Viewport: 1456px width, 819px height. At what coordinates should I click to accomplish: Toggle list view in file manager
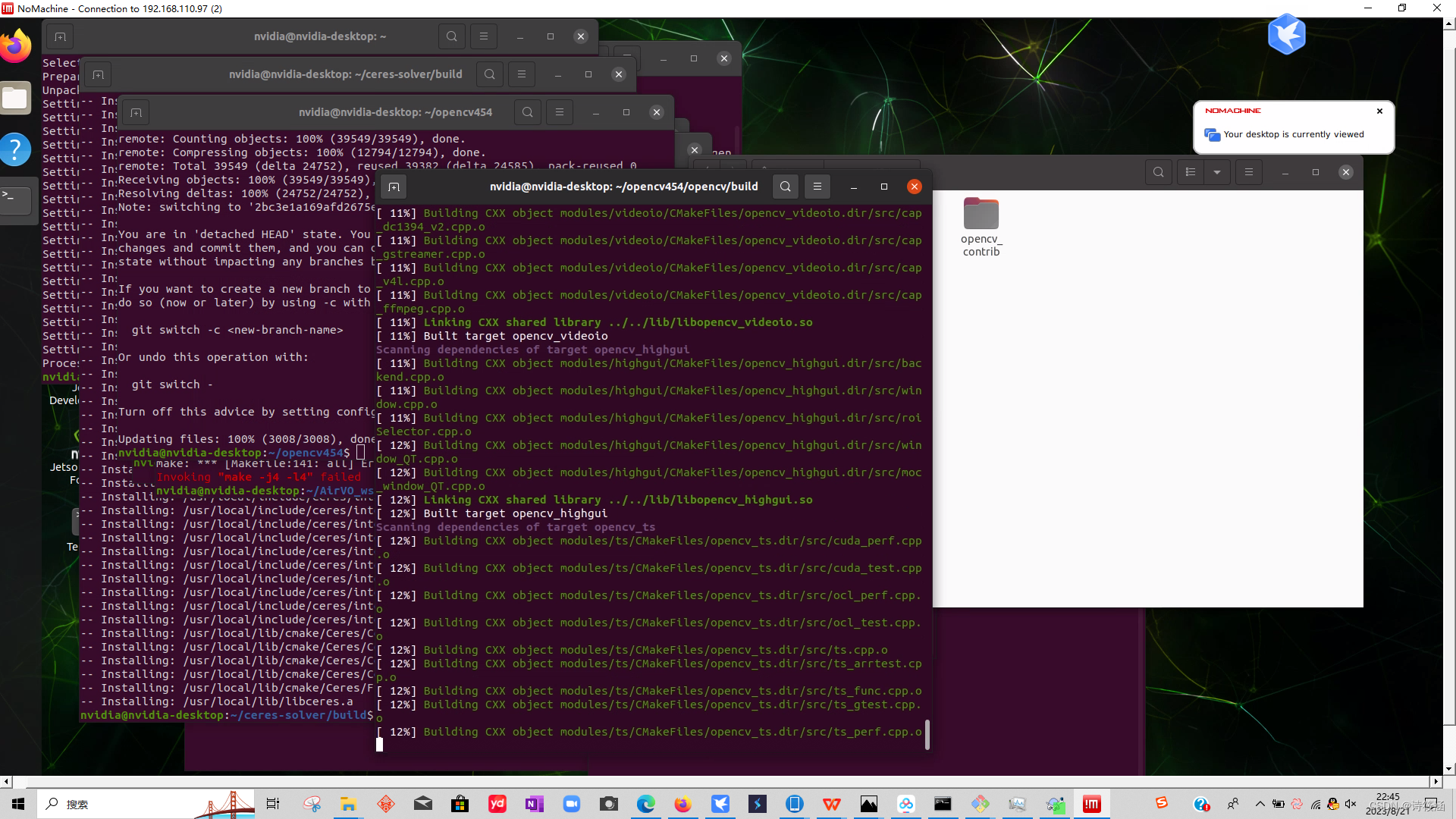coord(1191,172)
